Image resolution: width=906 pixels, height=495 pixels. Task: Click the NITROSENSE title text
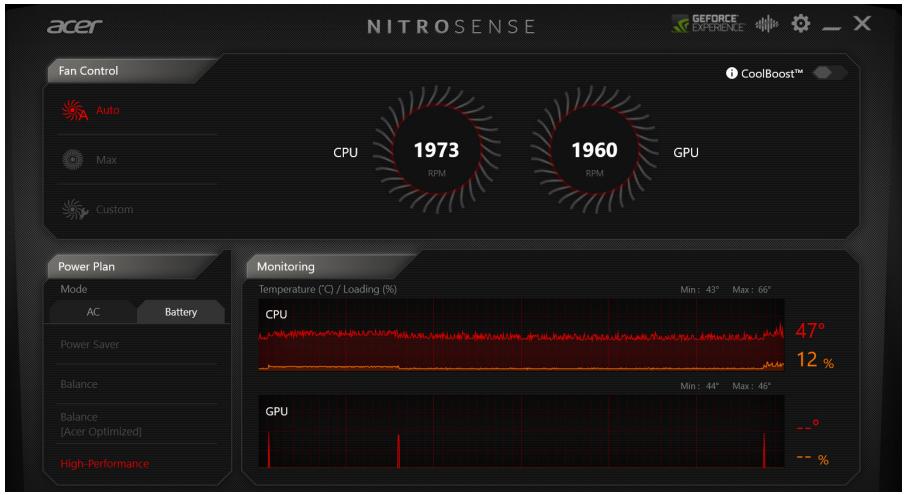(451, 27)
